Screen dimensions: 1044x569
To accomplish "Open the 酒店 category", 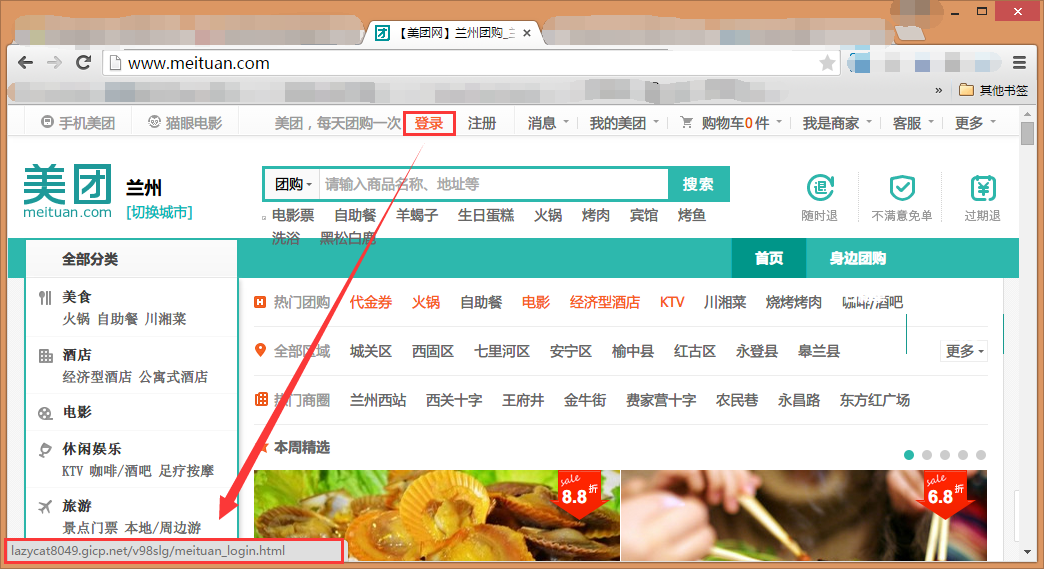I will click(x=77, y=355).
